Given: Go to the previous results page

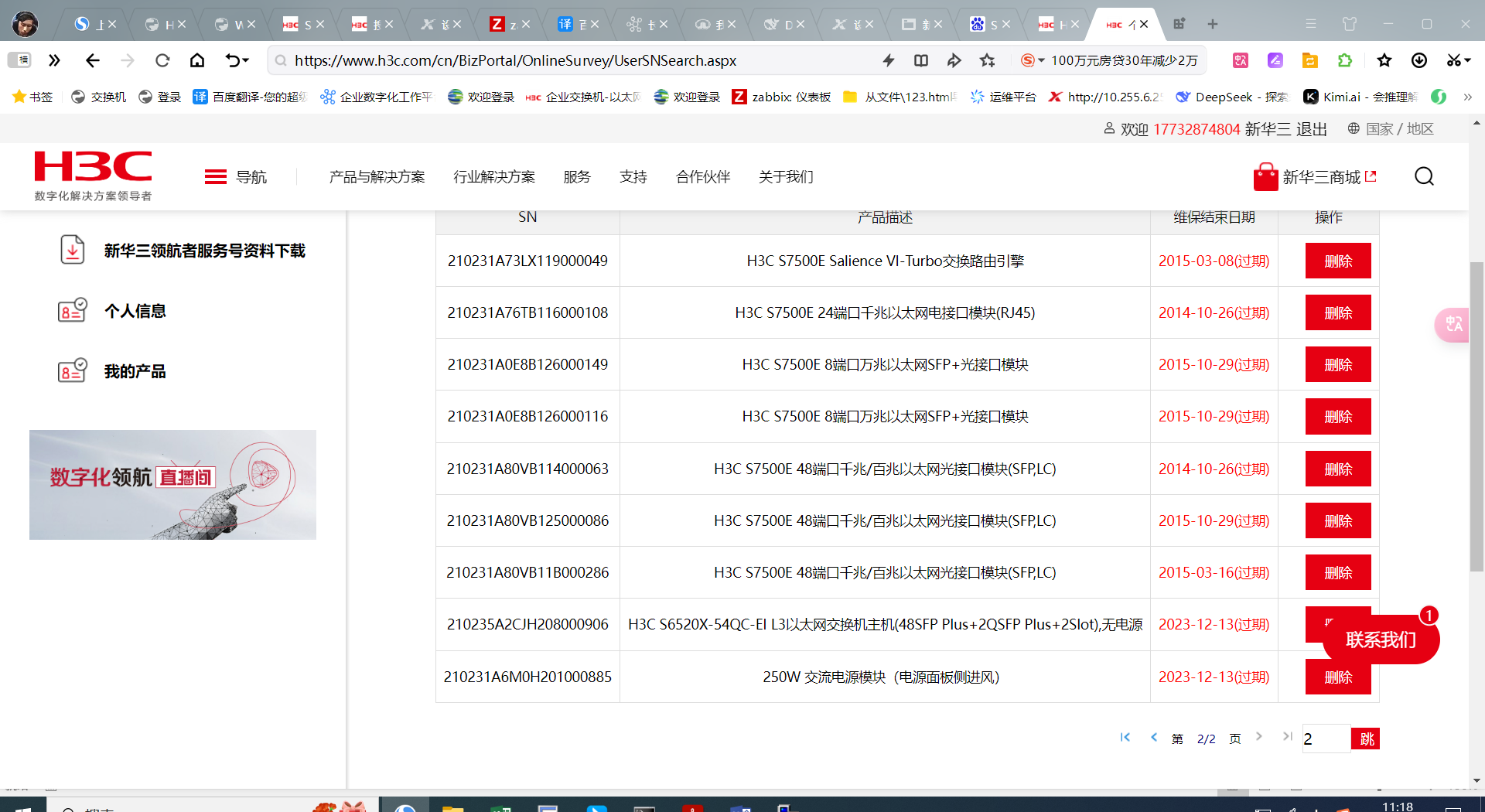Looking at the screenshot, I should (x=1154, y=737).
